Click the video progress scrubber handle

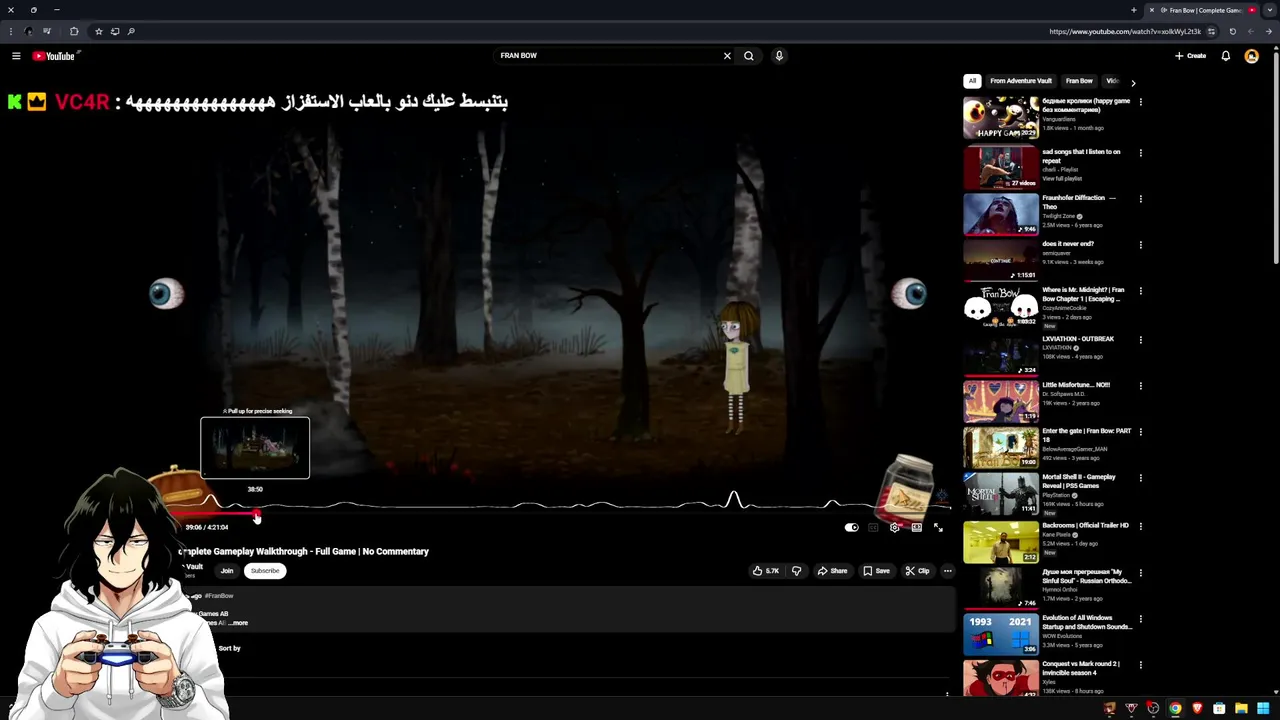click(x=257, y=516)
